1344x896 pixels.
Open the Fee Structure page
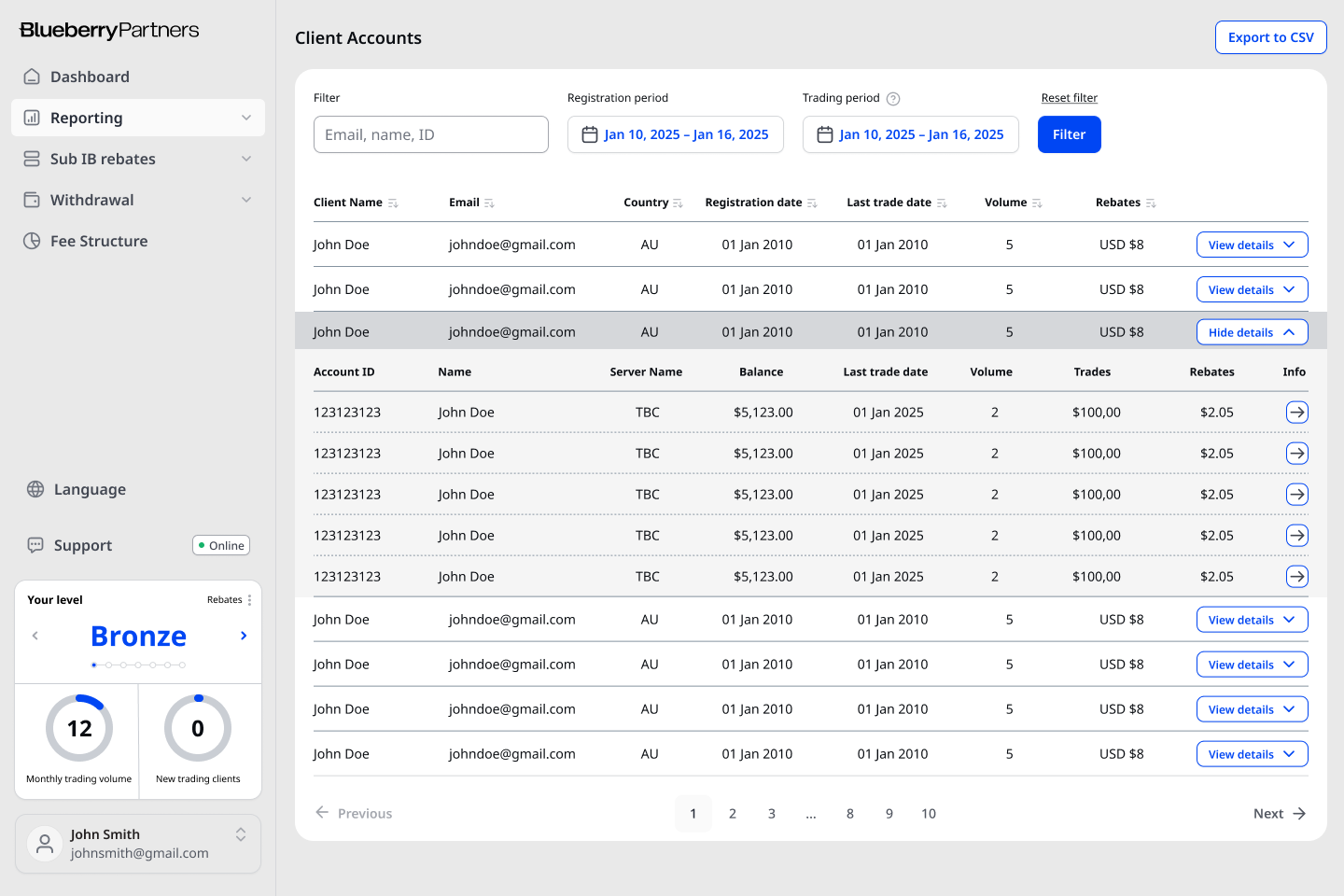click(138, 241)
